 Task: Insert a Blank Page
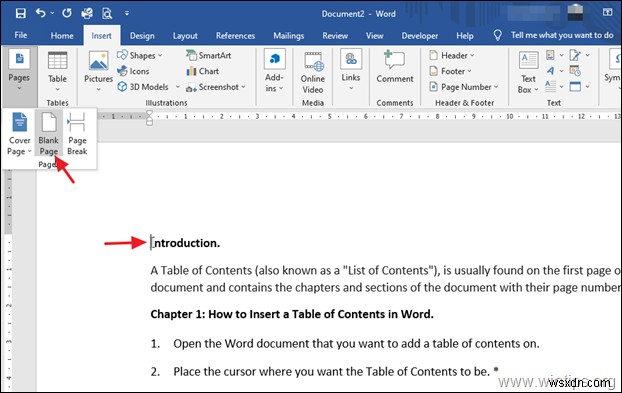[49, 134]
